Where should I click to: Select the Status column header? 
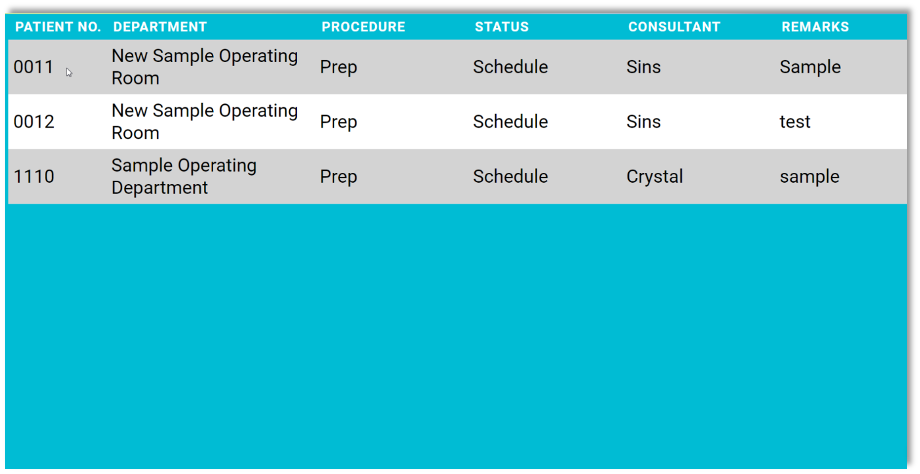click(502, 27)
